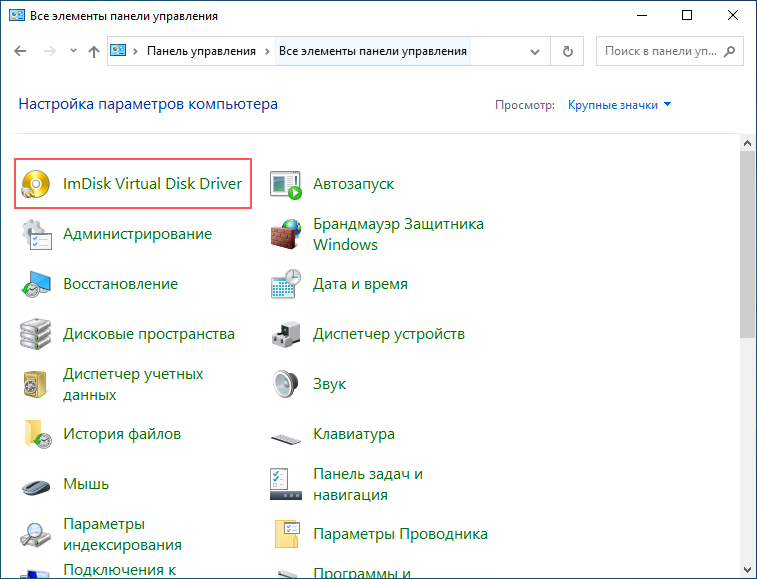Click the Панель задач и навигация icon
Image resolution: width=757 pixels, height=579 pixels.
[286, 484]
